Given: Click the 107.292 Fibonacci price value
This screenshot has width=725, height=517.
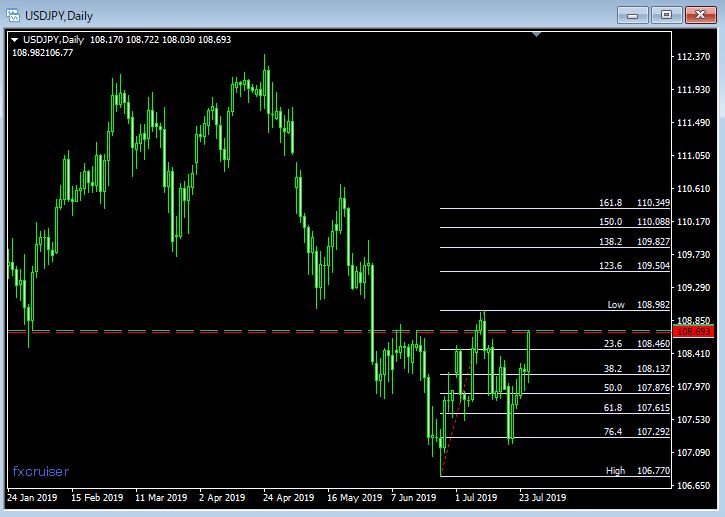Looking at the screenshot, I should (x=653, y=432).
